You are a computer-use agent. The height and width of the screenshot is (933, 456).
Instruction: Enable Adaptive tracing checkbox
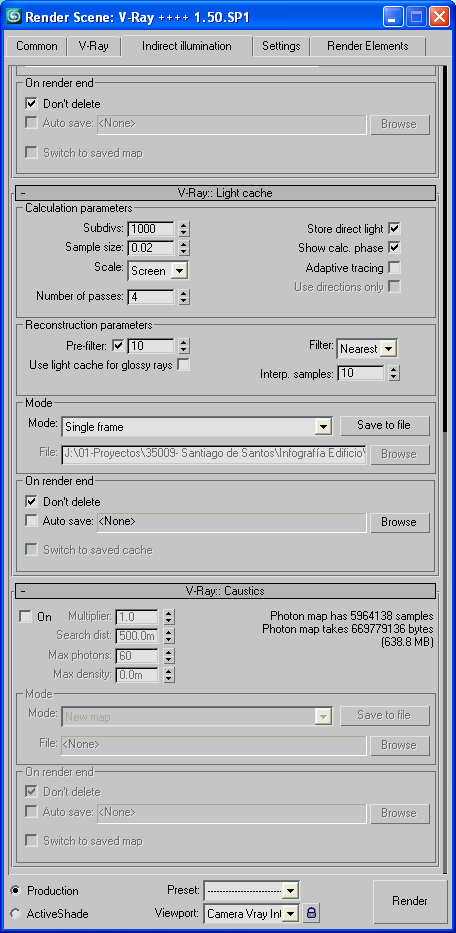[x=394, y=267]
